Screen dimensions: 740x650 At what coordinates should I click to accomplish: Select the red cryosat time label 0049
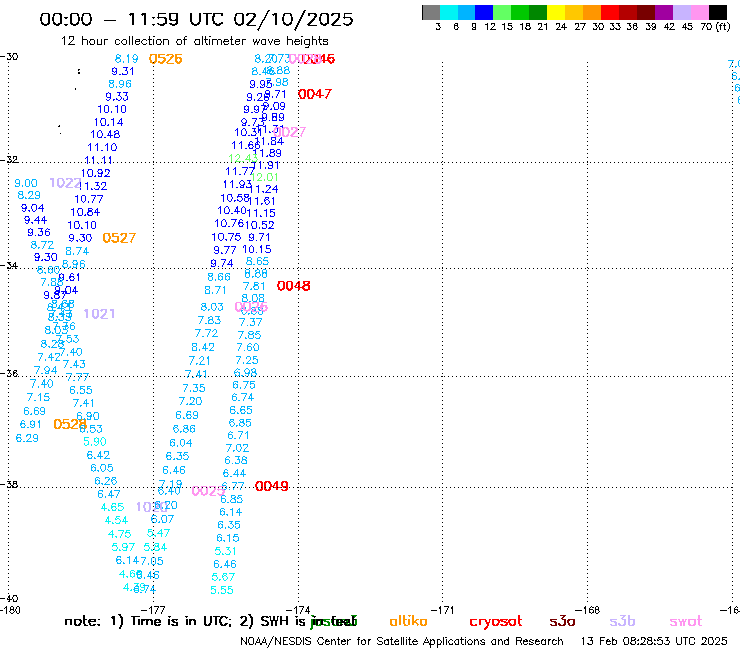(271, 486)
